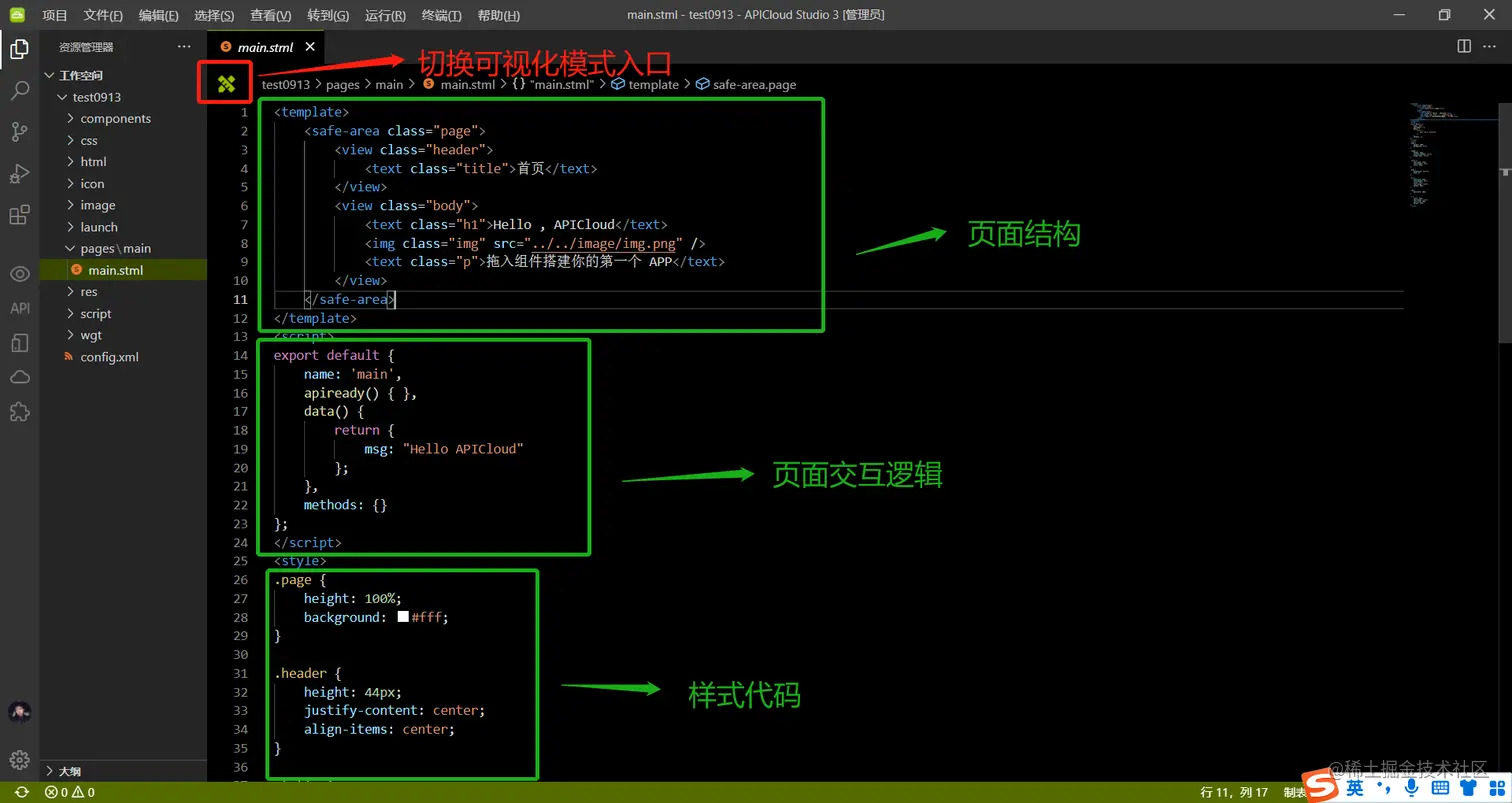Select main.stml in the file tree
The width and height of the screenshot is (1512, 803).
click(x=123, y=270)
